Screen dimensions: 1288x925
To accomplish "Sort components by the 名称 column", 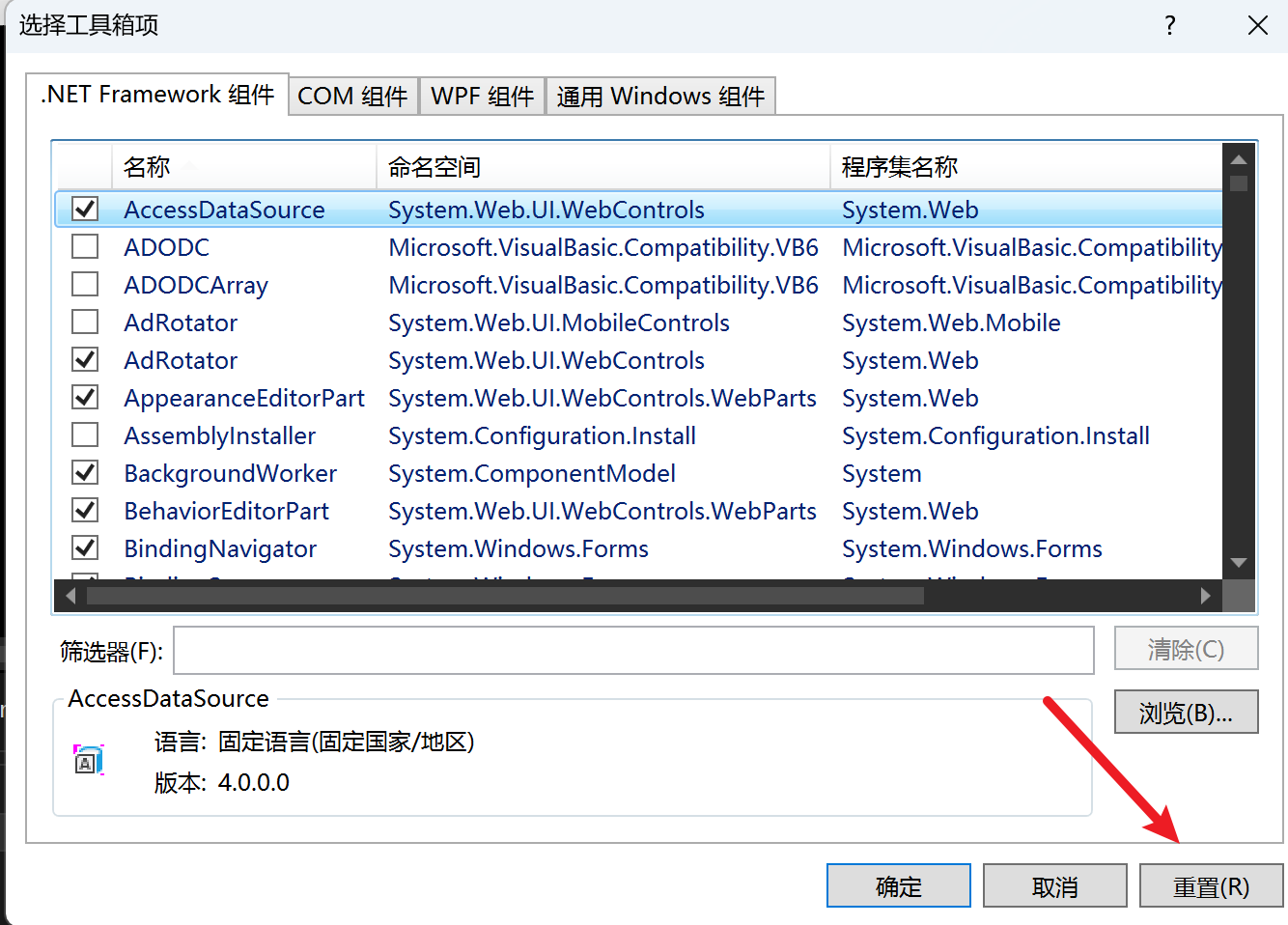I will point(147,166).
